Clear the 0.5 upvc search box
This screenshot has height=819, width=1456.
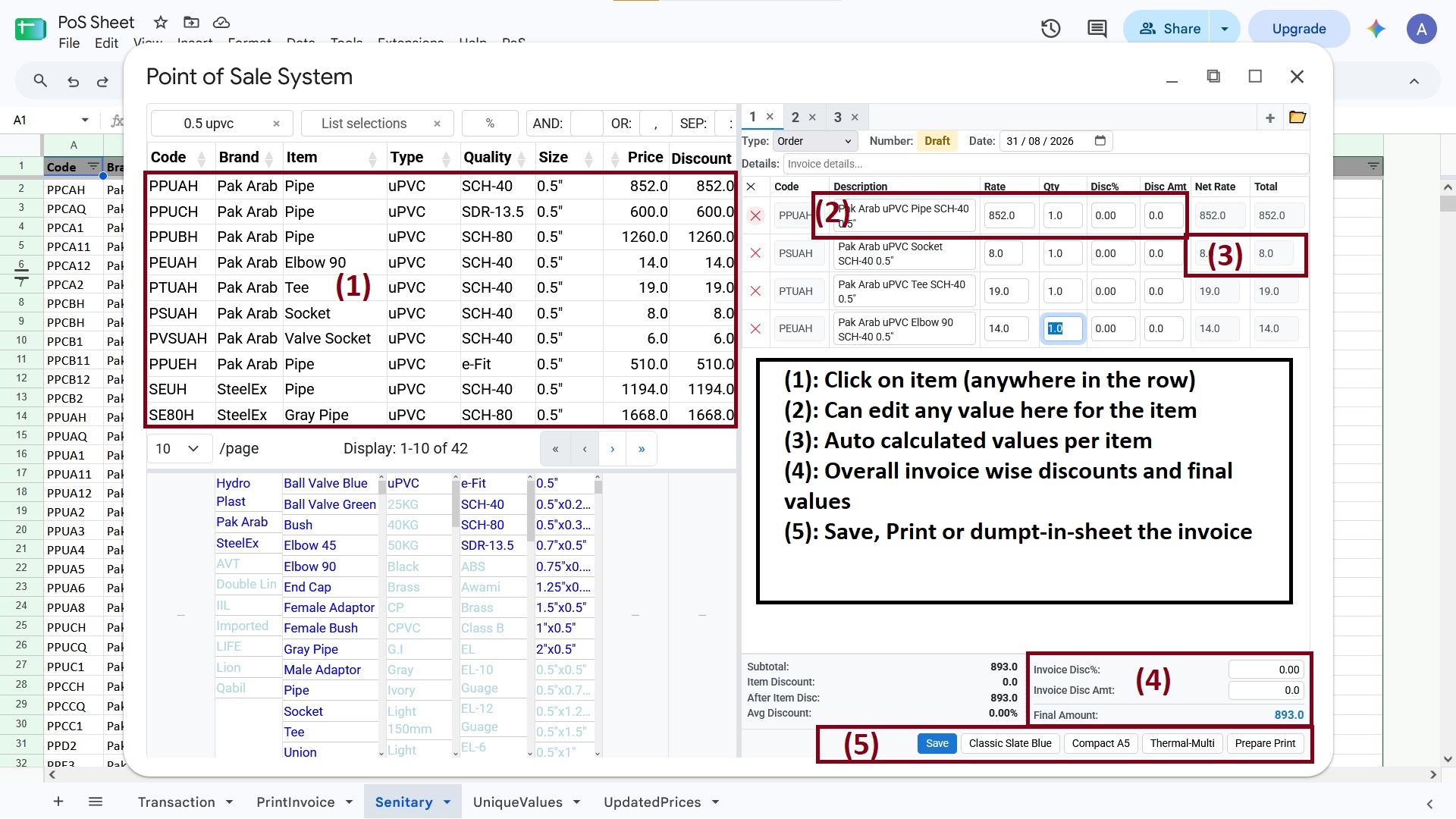pyautogui.click(x=276, y=124)
